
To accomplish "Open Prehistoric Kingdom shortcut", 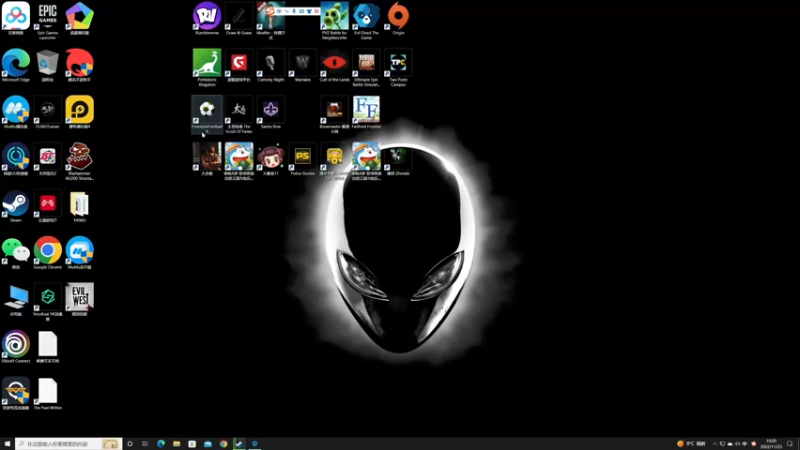I will 207,67.
